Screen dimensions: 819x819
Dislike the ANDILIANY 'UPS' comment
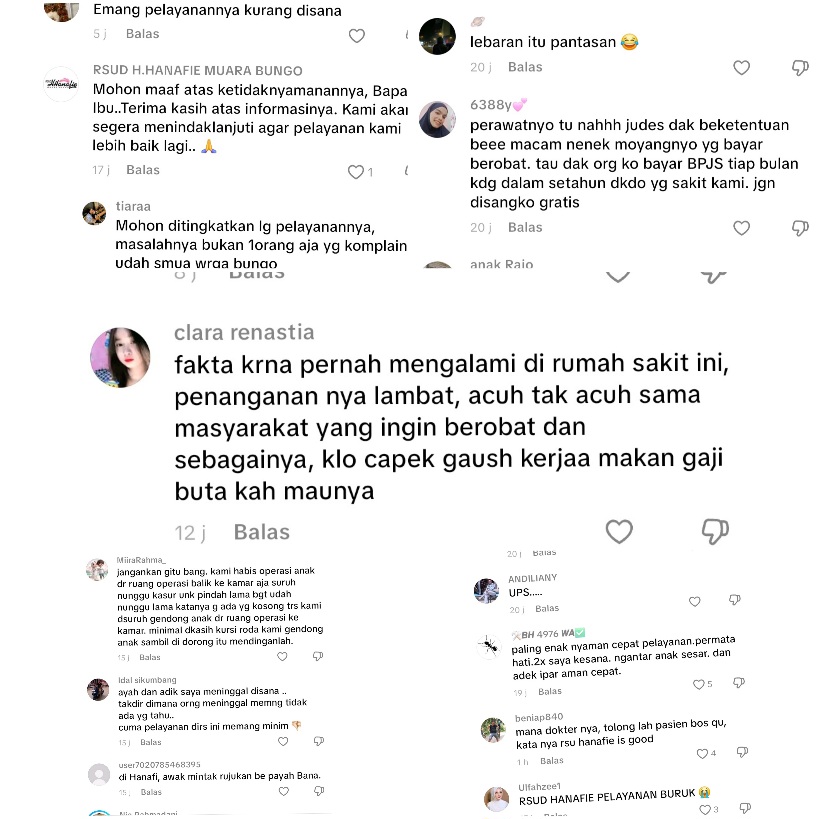[x=735, y=600]
